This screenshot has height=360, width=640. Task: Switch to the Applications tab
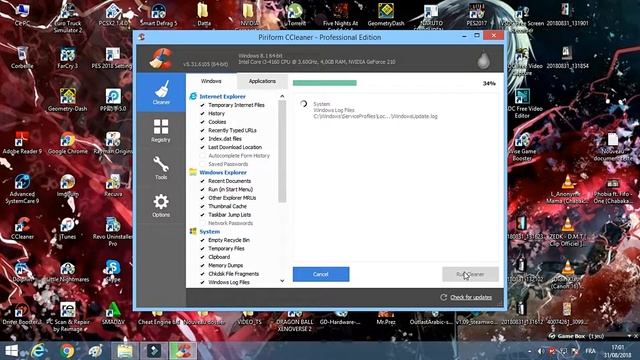pyautogui.click(x=262, y=81)
